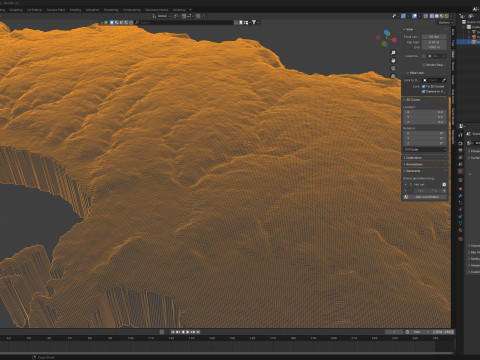Open the Texture properties checker icon
Screen dimensions: 480x360
tap(460, 239)
